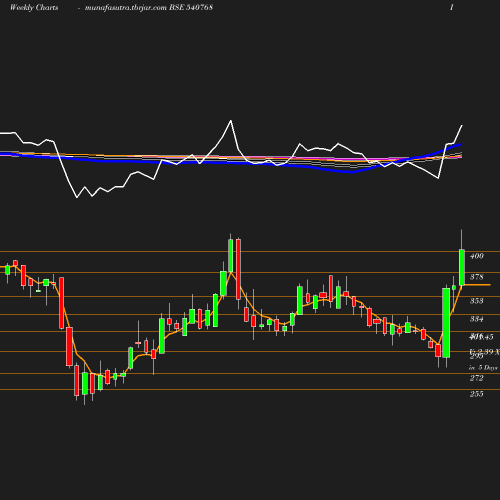
Task: Click the 400 price level label
Action: pyautogui.click(x=476, y=256)
